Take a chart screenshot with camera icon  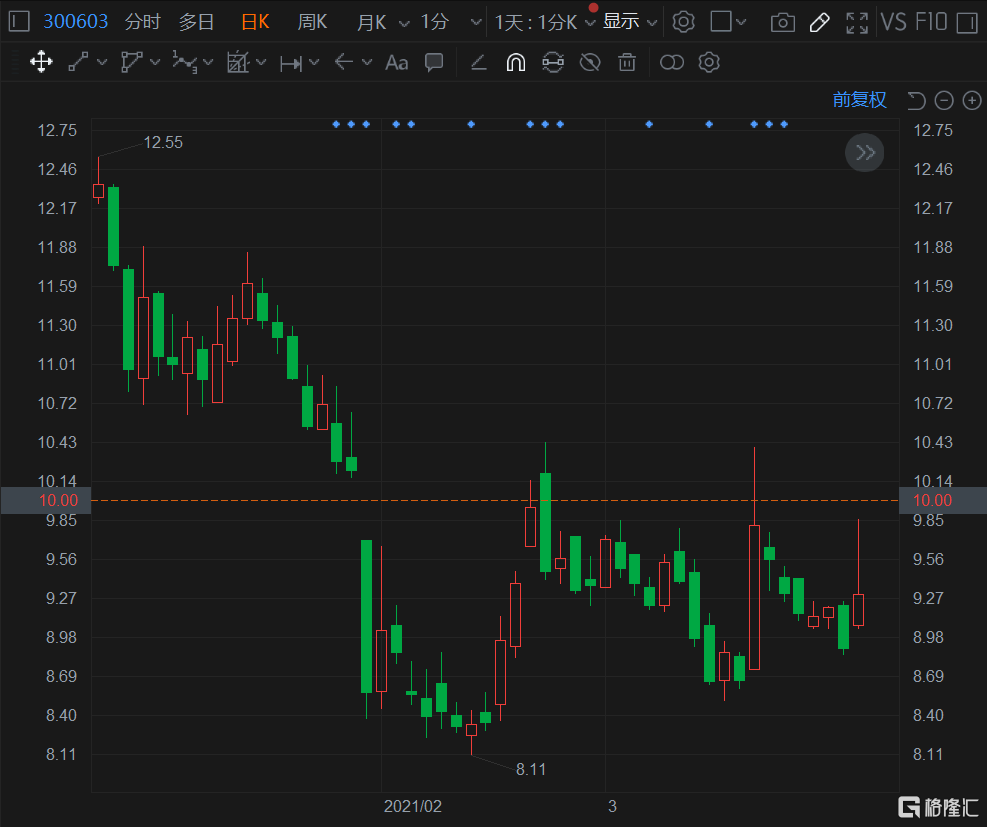point(782,23)
